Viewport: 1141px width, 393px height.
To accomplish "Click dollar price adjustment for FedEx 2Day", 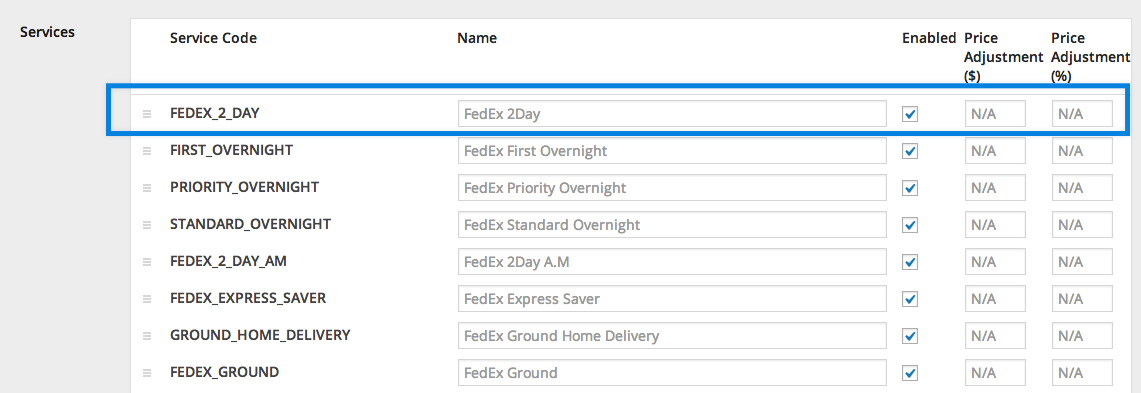I will coord(995,114).
